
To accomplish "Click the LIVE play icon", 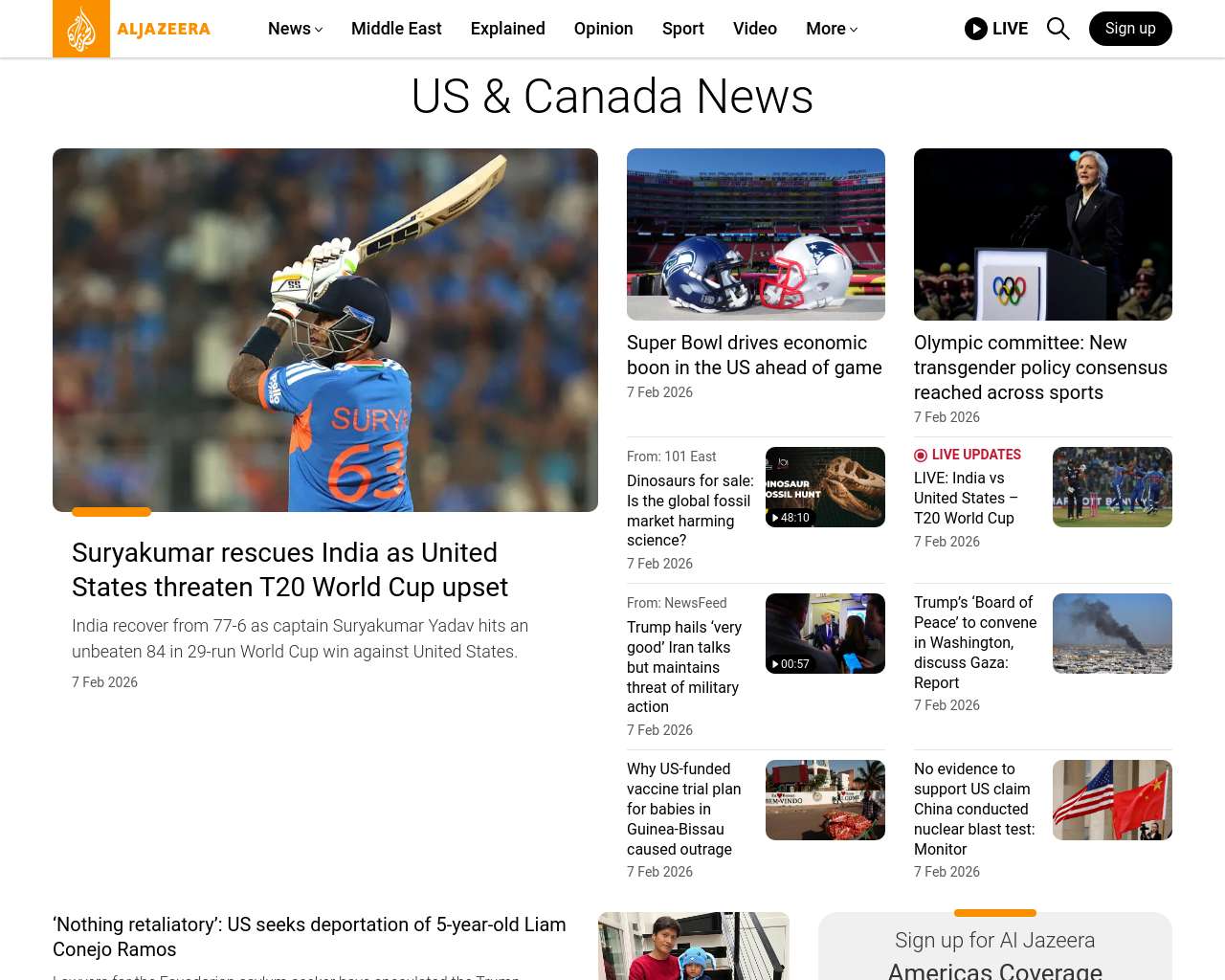I will coord(975,29).
